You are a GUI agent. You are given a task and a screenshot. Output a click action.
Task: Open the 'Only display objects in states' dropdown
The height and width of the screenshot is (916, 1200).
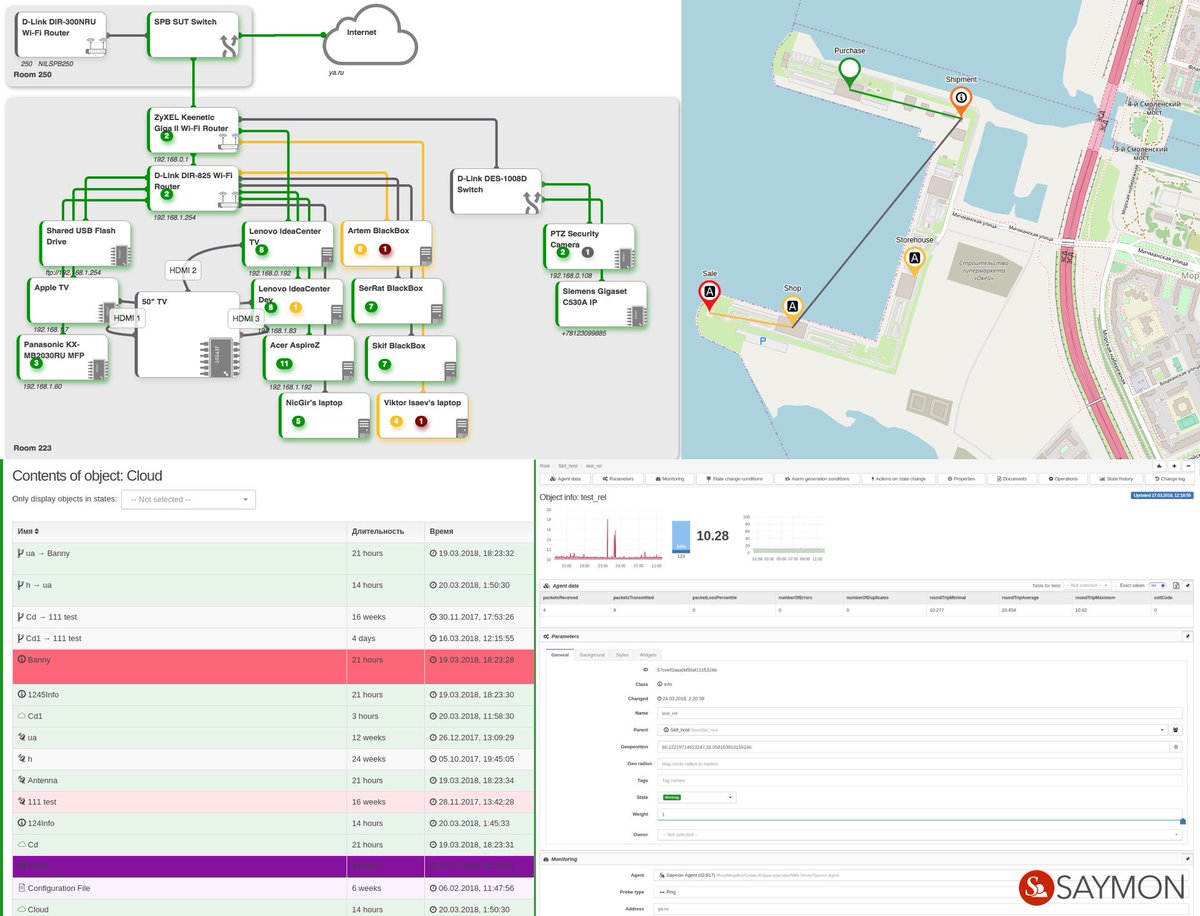pyautogui.click(x=188, y=499)
